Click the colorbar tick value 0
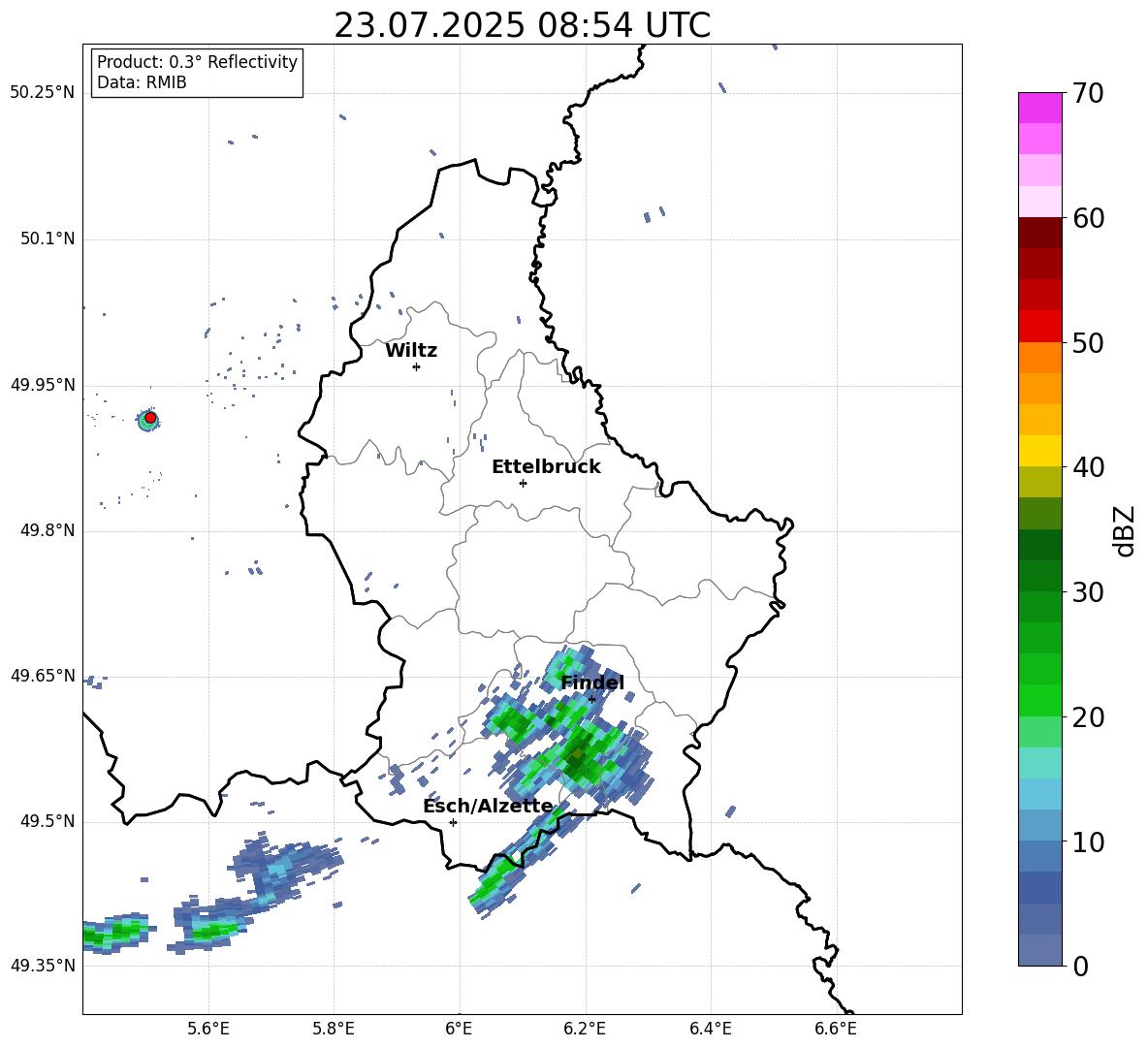The width and height of the screenshot is (1148, 1048). (x=1081, y=967)
